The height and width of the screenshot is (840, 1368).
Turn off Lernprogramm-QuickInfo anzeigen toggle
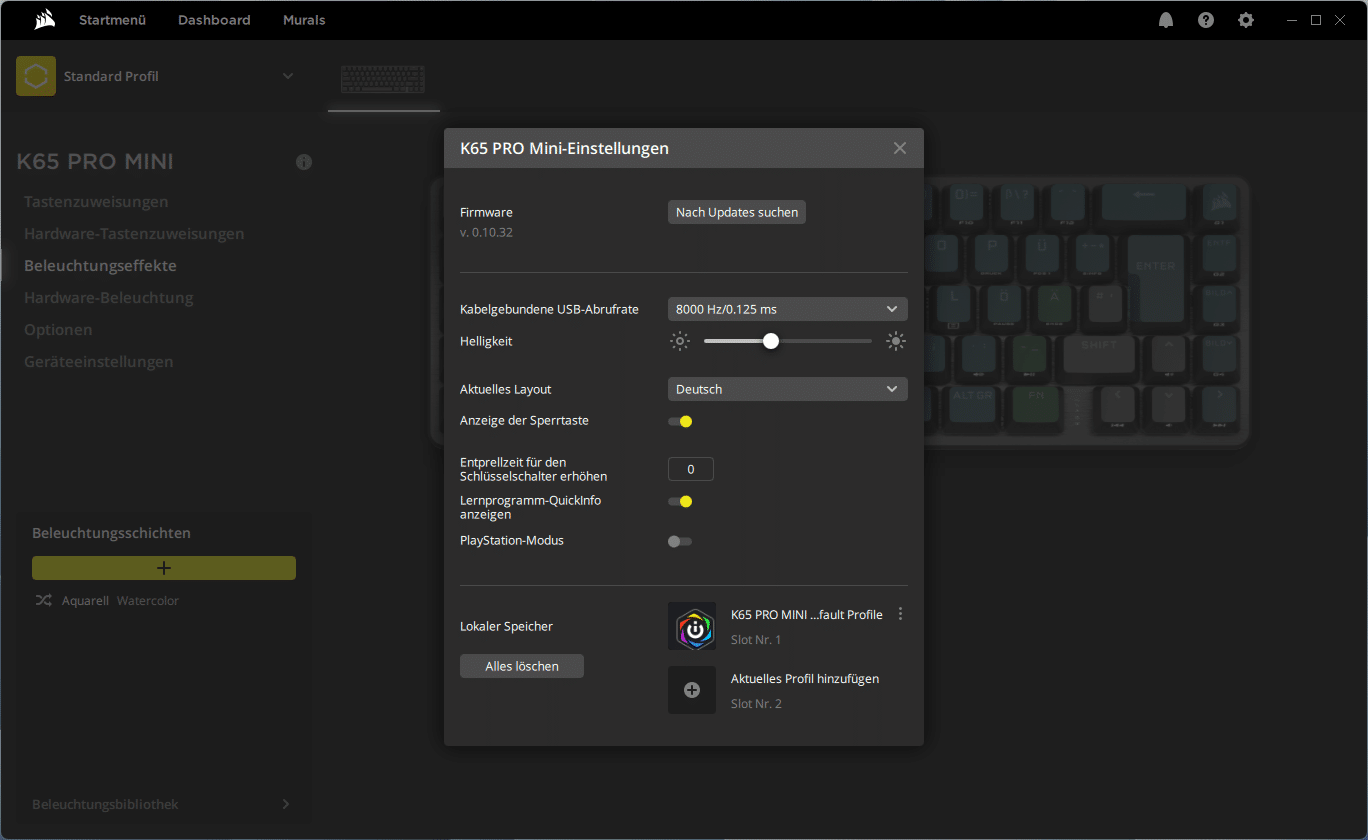point(680,501)
